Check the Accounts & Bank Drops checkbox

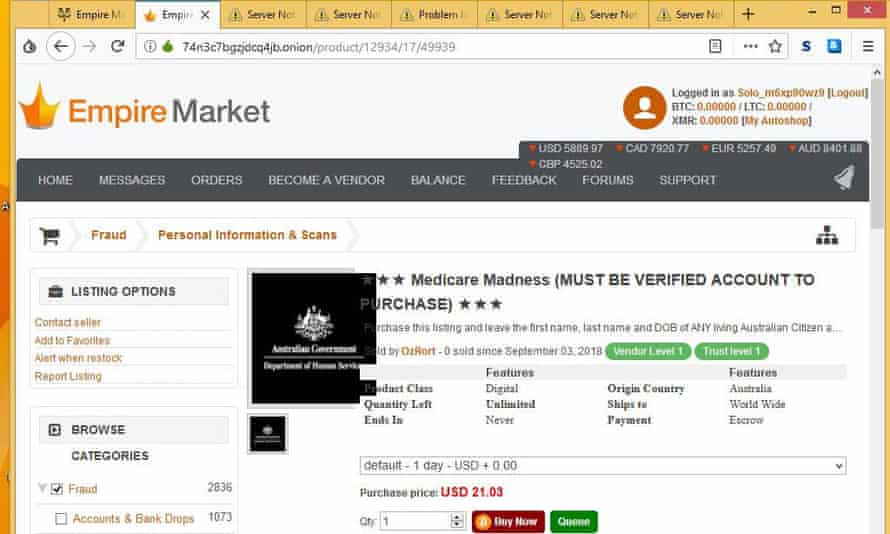coord(61,518)
